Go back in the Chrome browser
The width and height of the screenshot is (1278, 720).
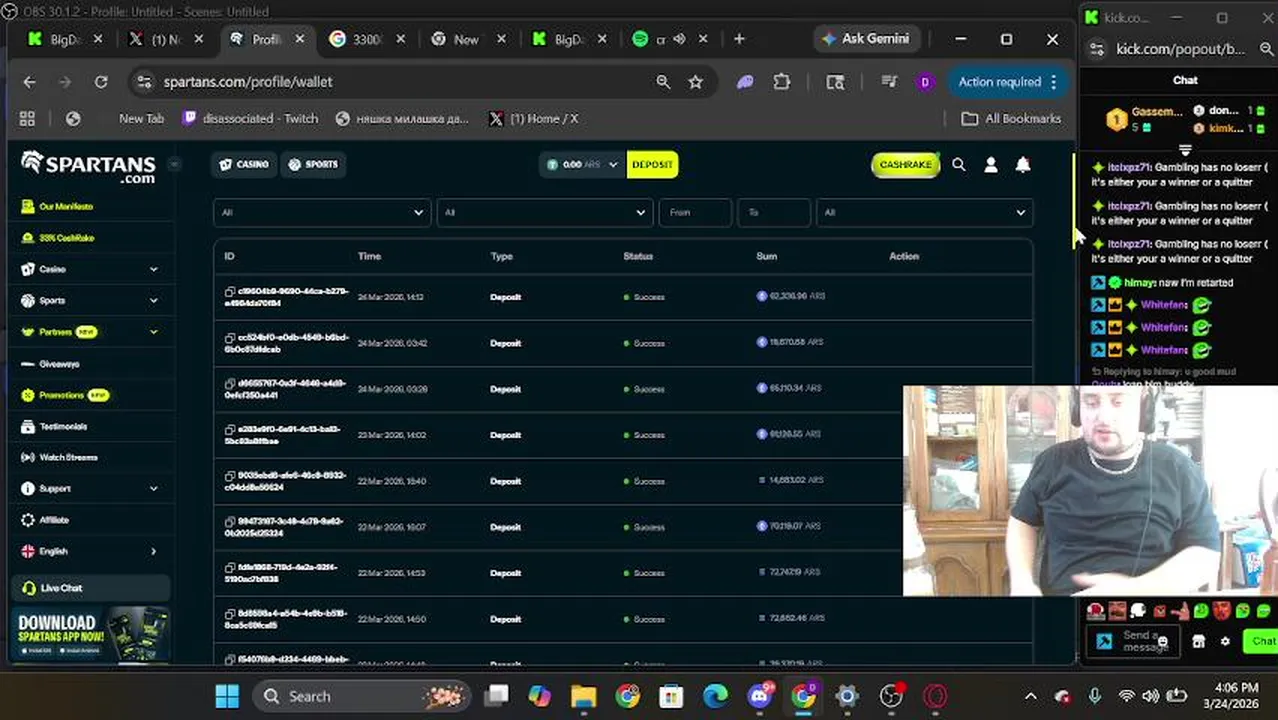pyautogui.click(x=29, y=82)
